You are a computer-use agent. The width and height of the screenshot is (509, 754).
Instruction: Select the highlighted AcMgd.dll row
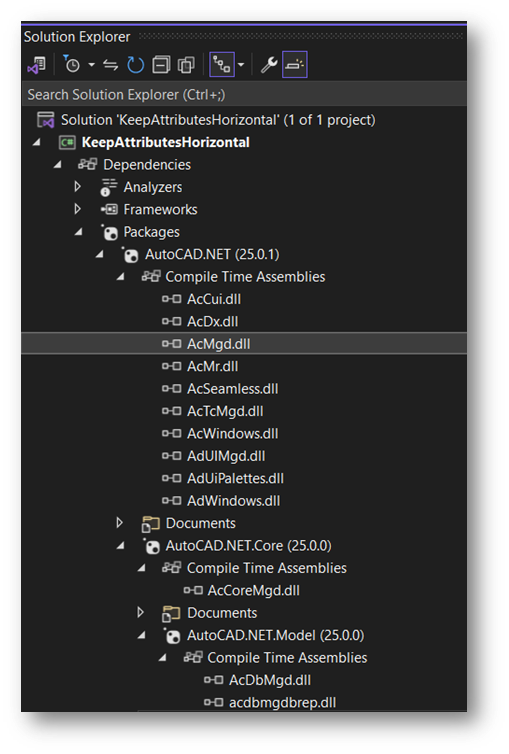(244, 343)
